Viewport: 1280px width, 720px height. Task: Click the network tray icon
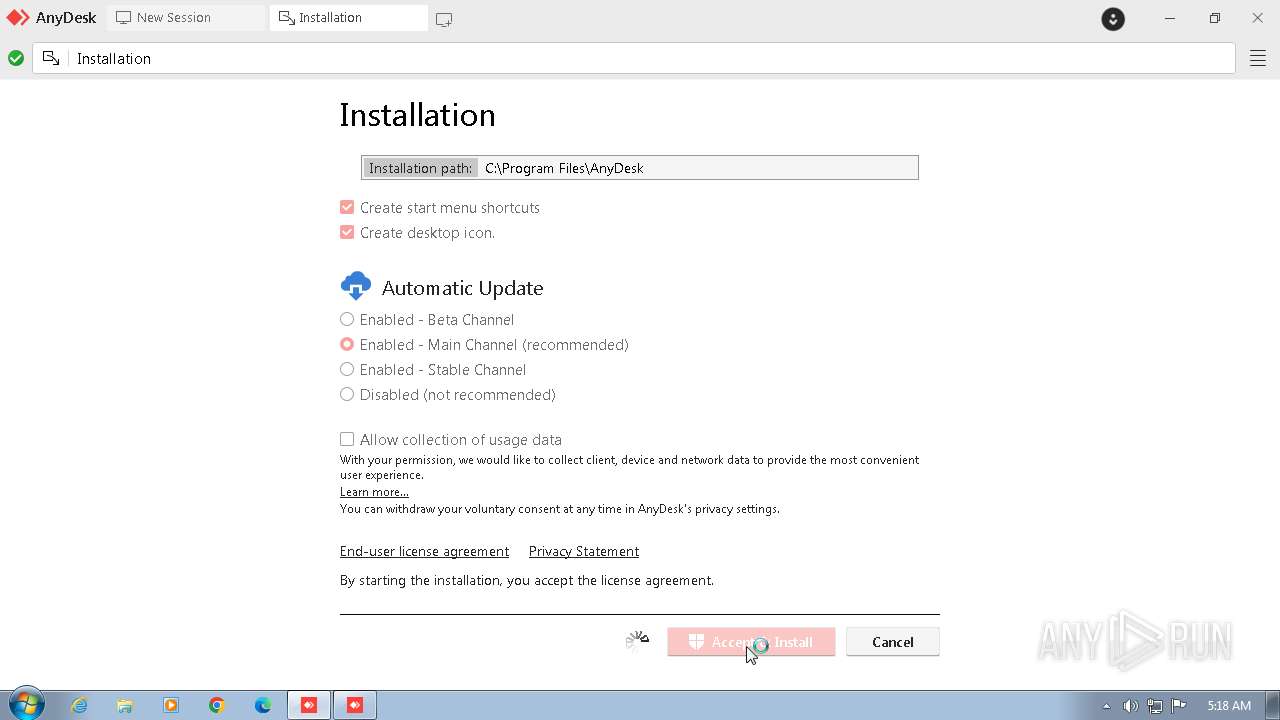coord(1155,706)
